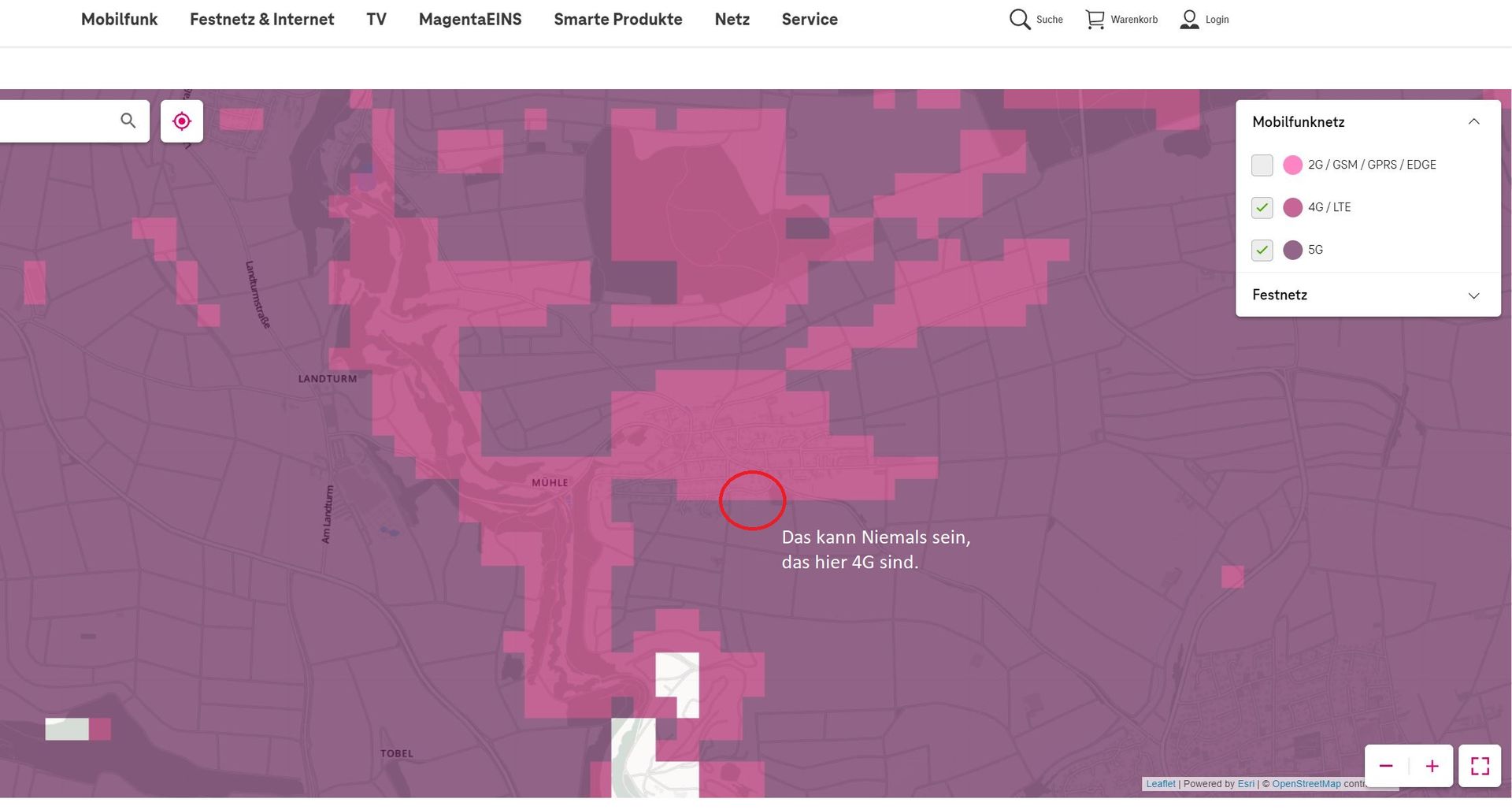Click the 5G label text
Viewport: 1512px width, 810px height.
(x=1315, y=250)
